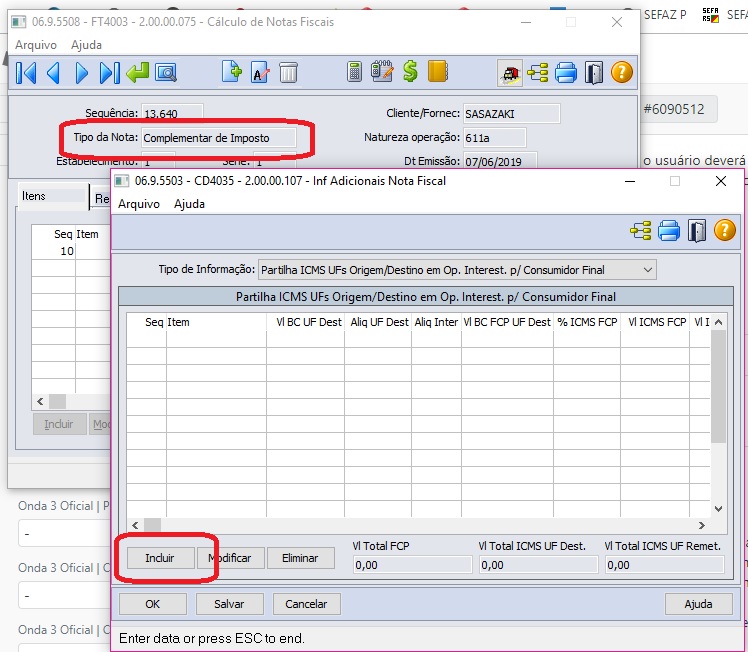The width and height of the screenshot is (748, 652).
Task: Click exit door icon in Inf Adicionais dialog
Action: (x=697, y=231)
